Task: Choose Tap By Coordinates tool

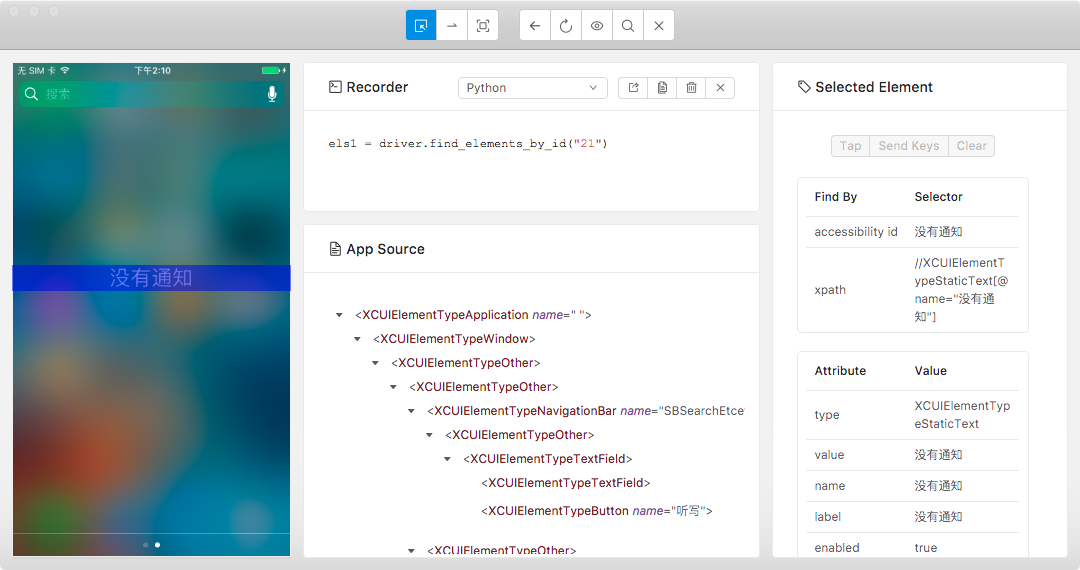Action: 483,25
